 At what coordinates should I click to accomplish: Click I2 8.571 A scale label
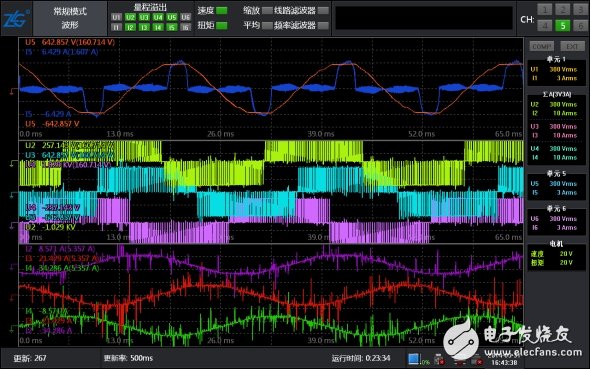coord(60,249)
